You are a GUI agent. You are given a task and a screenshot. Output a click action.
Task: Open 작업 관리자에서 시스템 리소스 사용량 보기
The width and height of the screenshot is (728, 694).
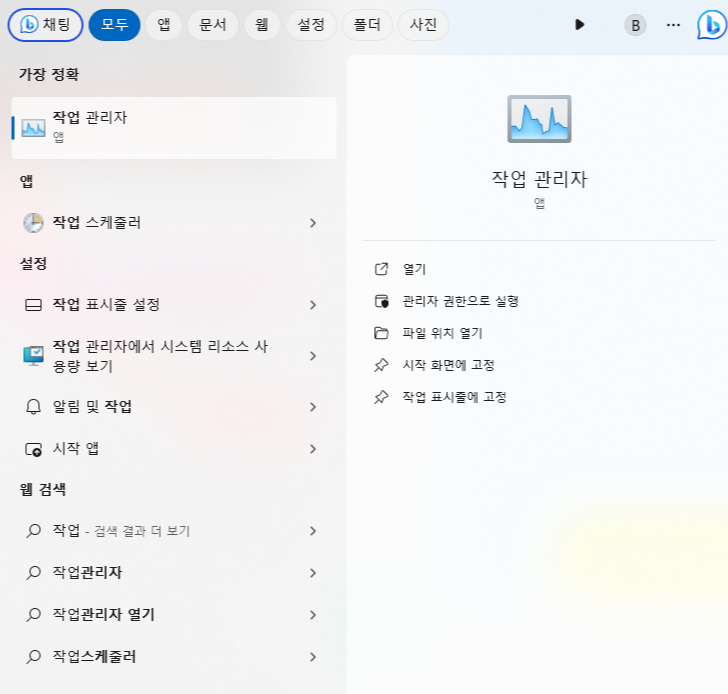click(x=174, y=356)
